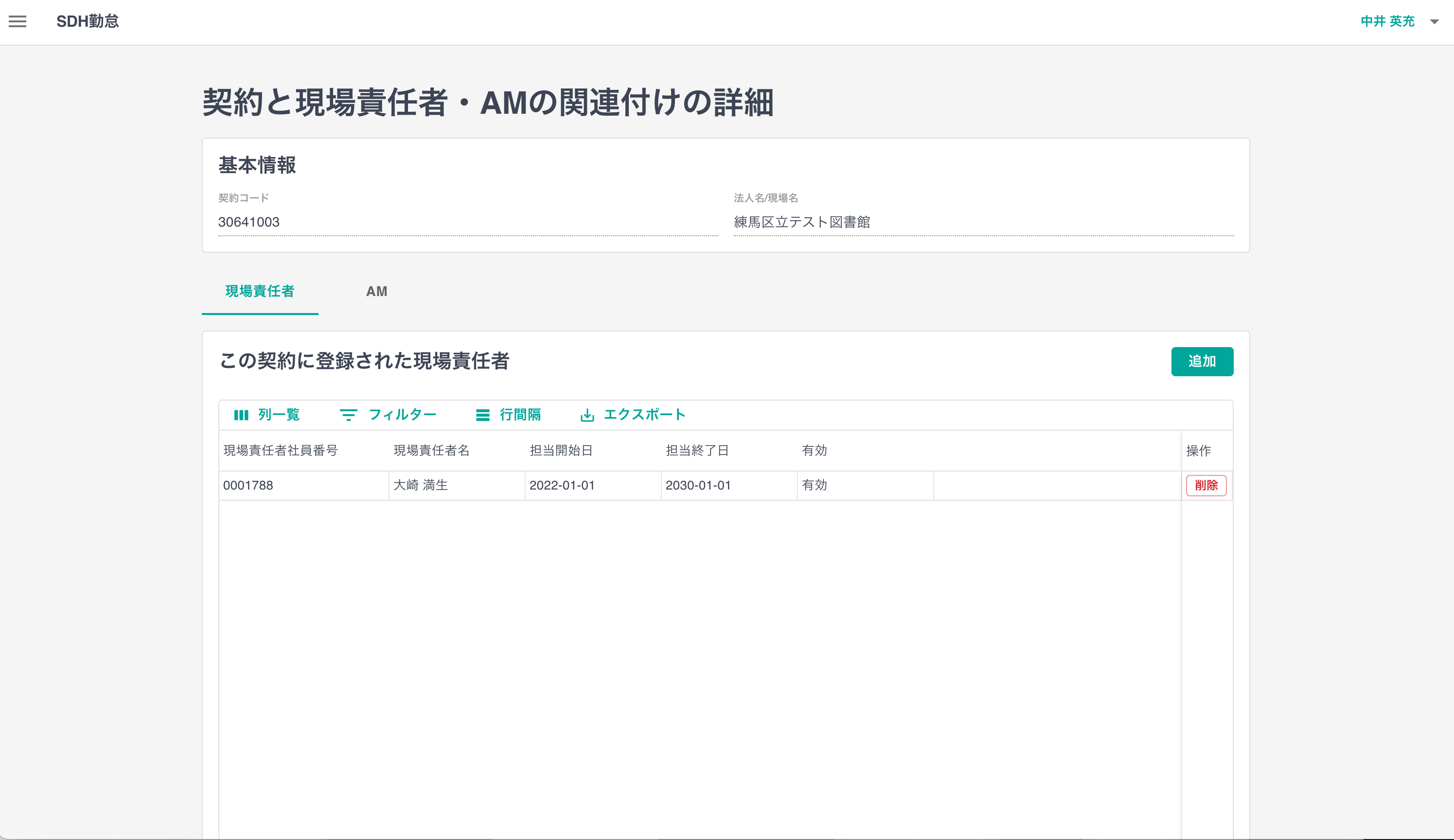1454x840 pixels.
Task: Click the 行間隔 density icon
Action: (482, 415)
